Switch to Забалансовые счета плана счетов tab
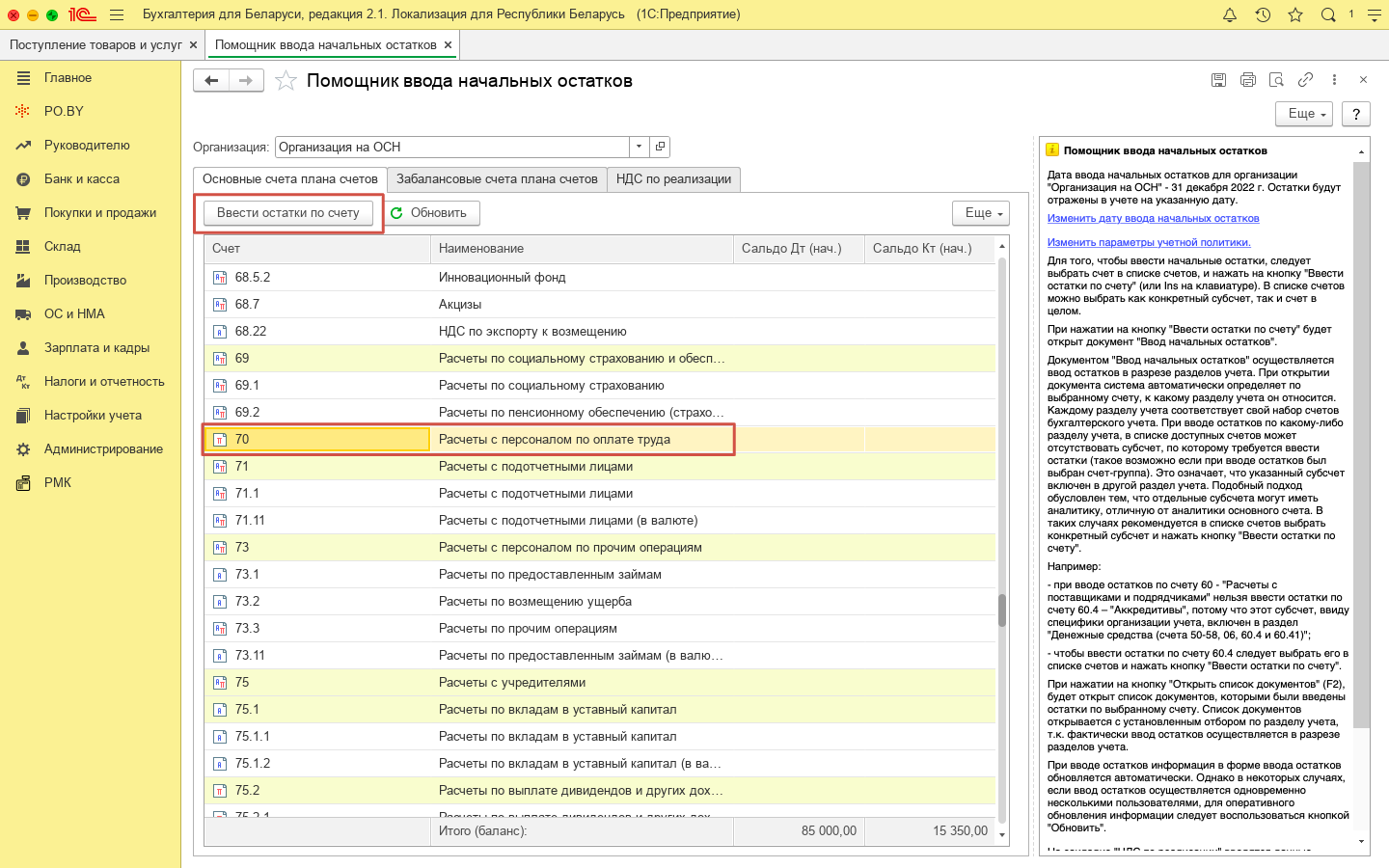The width and height of the screenshot is (1389, 868). pos(497,179)
